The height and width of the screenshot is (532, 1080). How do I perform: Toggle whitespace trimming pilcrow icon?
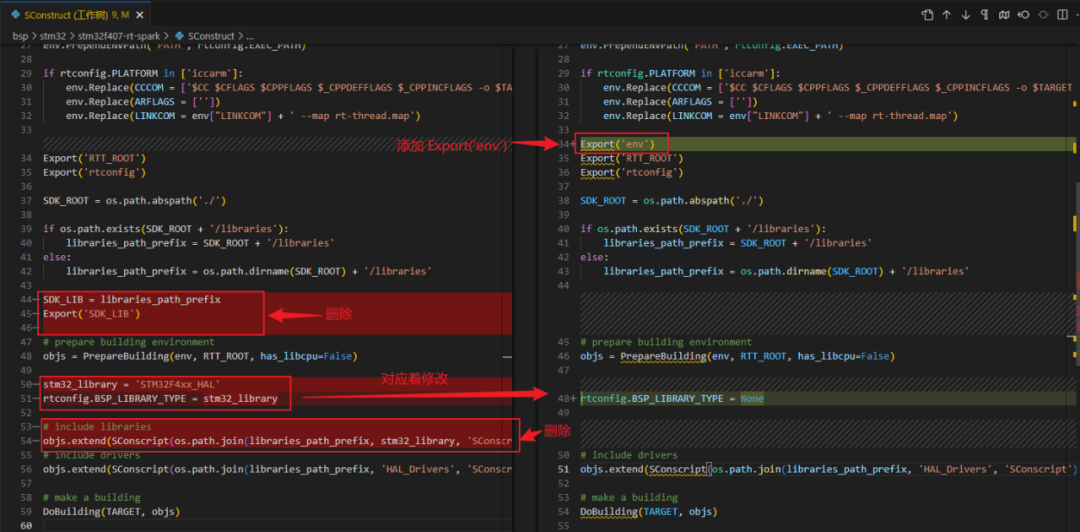tap(985, 14)
